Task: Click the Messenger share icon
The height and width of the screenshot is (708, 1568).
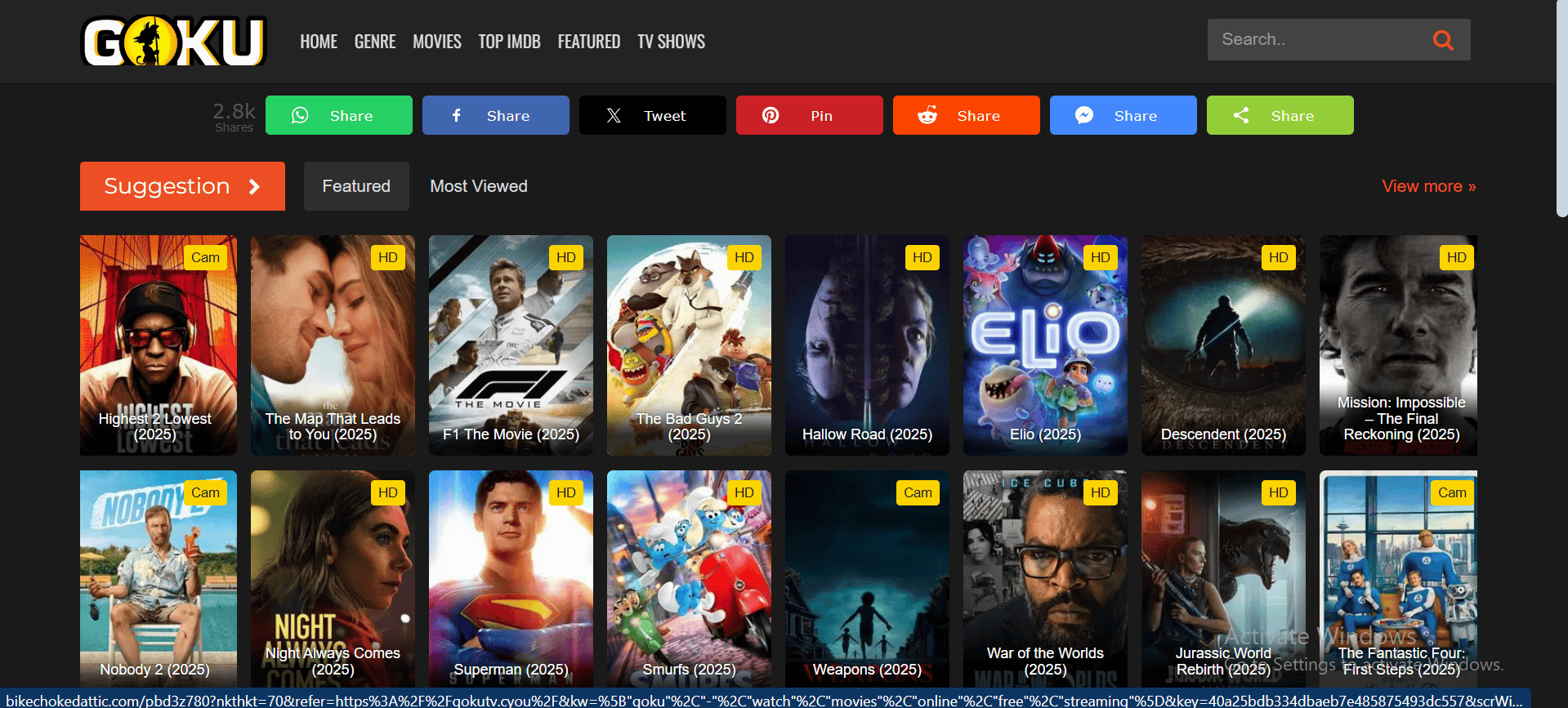Action: click(1084, 115)
